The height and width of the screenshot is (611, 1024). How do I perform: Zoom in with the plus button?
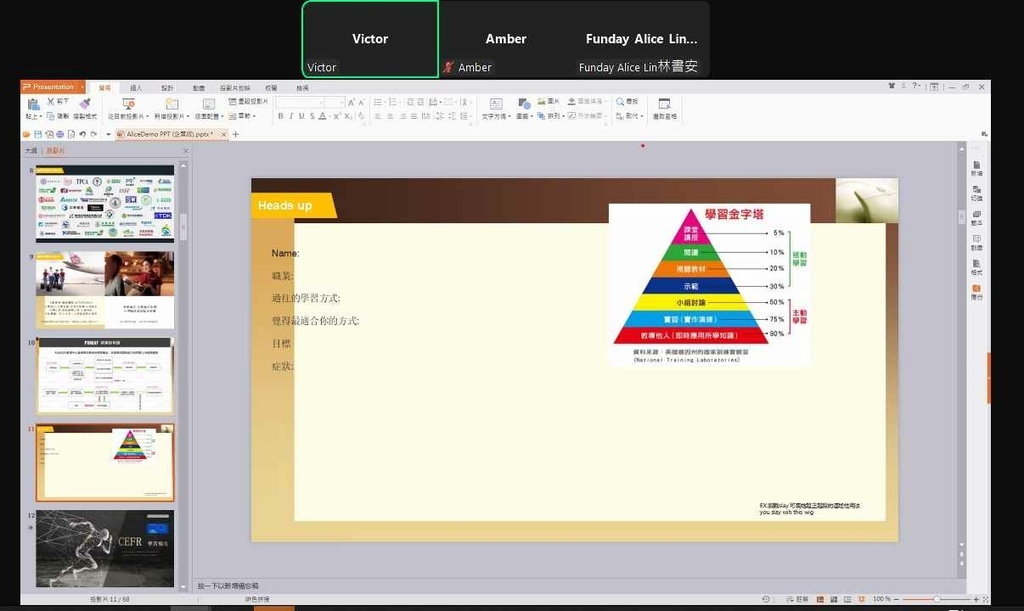coord(976,599)
